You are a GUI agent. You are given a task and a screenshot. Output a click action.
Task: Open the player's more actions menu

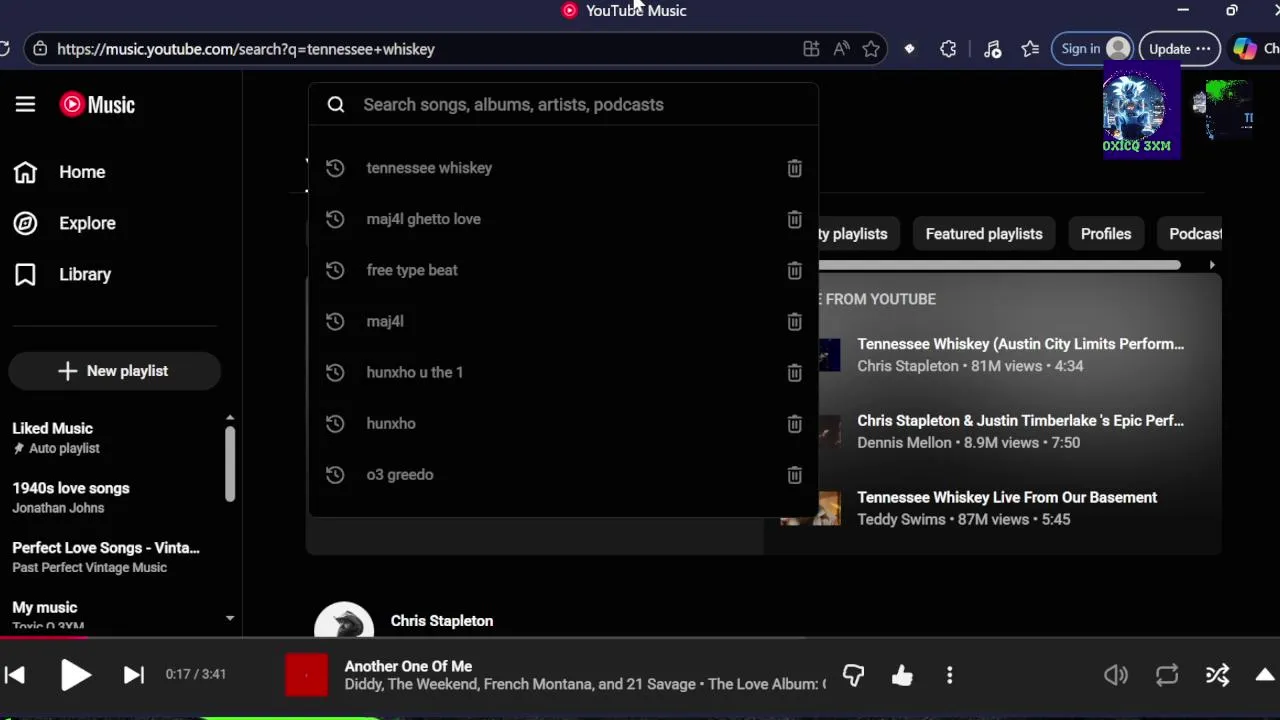click(x=949, y=676)
